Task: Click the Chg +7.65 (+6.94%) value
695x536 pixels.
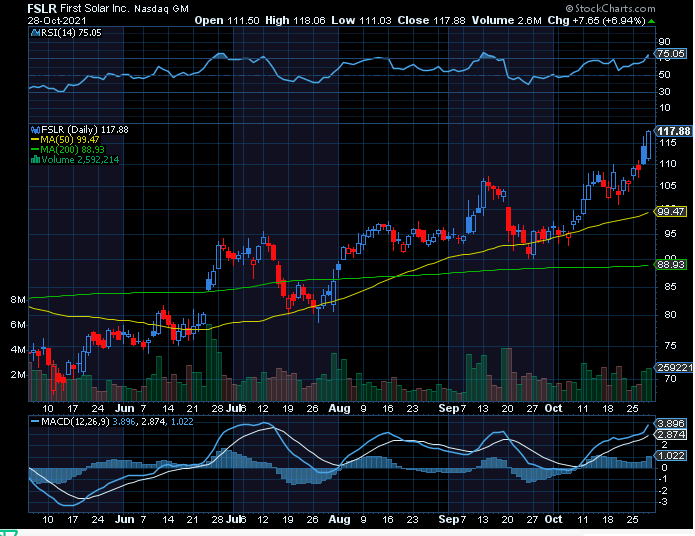Action: (596, 20)
